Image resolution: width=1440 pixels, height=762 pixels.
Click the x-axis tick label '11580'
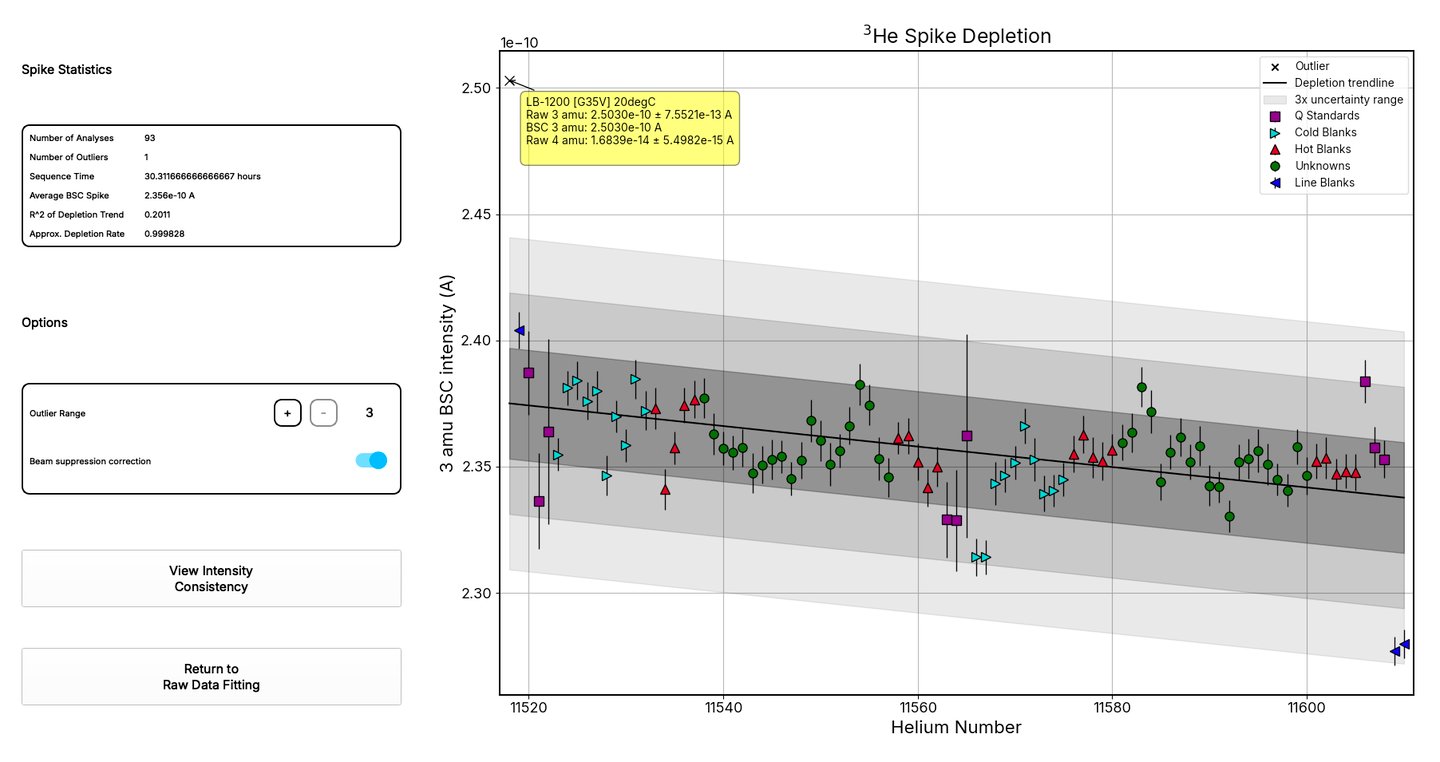[1112, 707]
